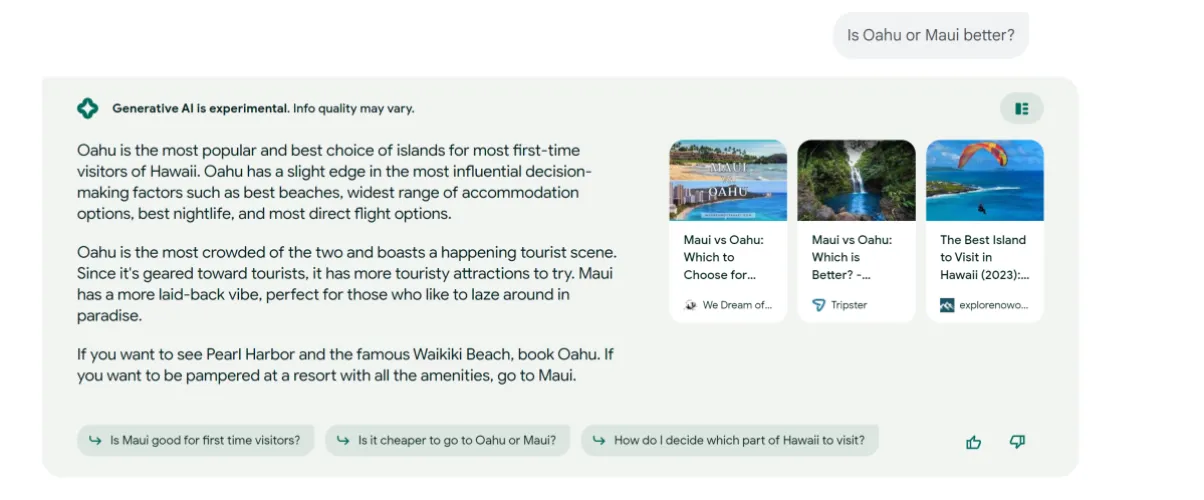
Task: Click the thumbs up feedback icon
Action: 973,442
